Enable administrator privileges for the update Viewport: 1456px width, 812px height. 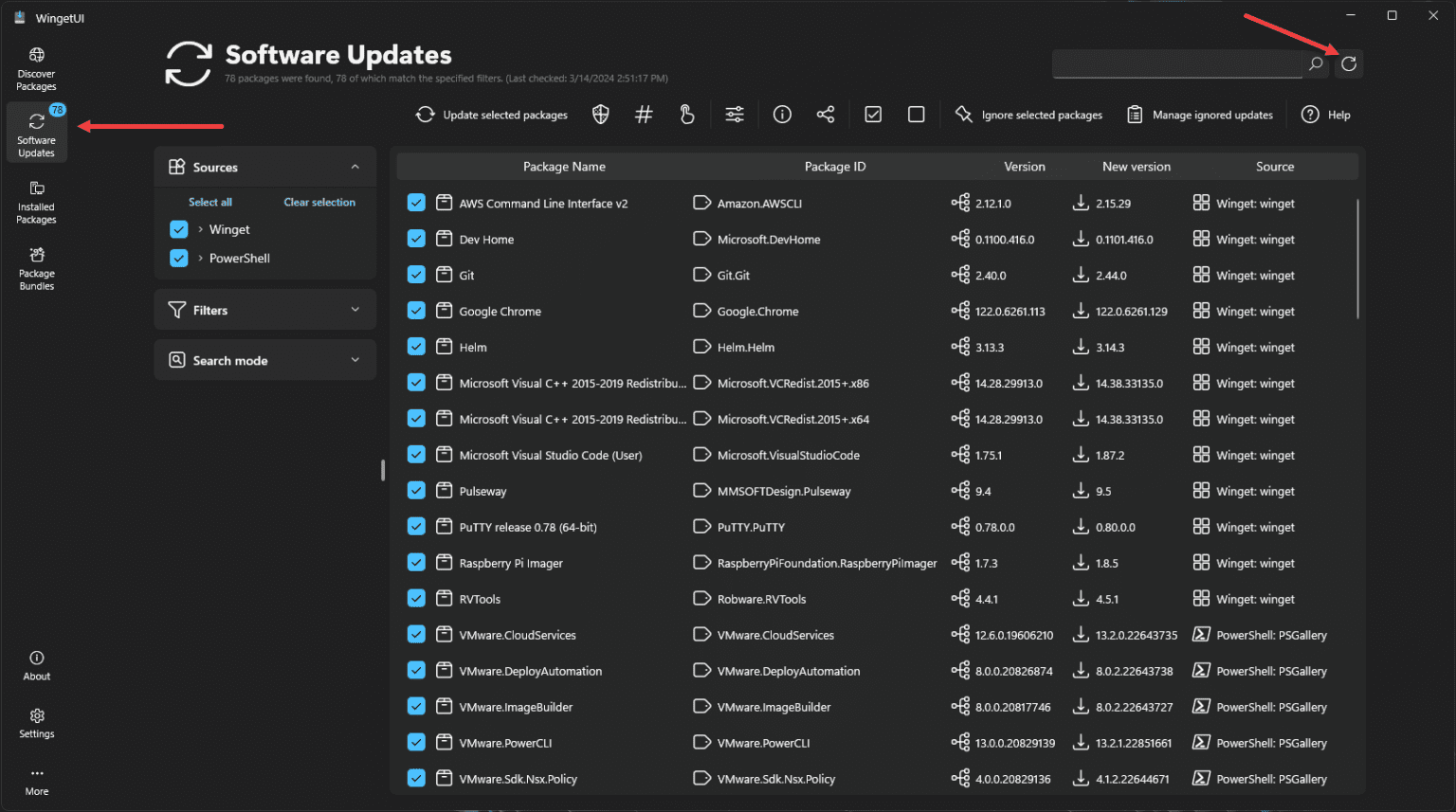point(600,114)
